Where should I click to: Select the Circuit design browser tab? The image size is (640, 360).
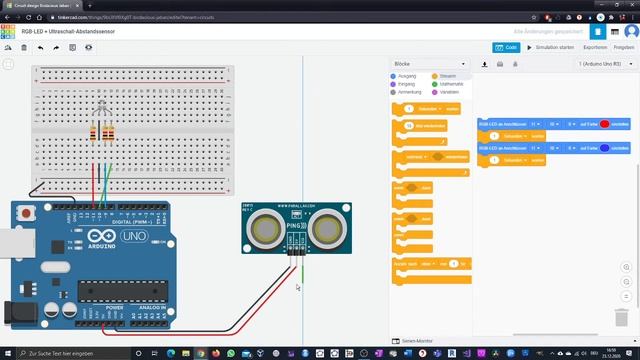click(42, 6)
